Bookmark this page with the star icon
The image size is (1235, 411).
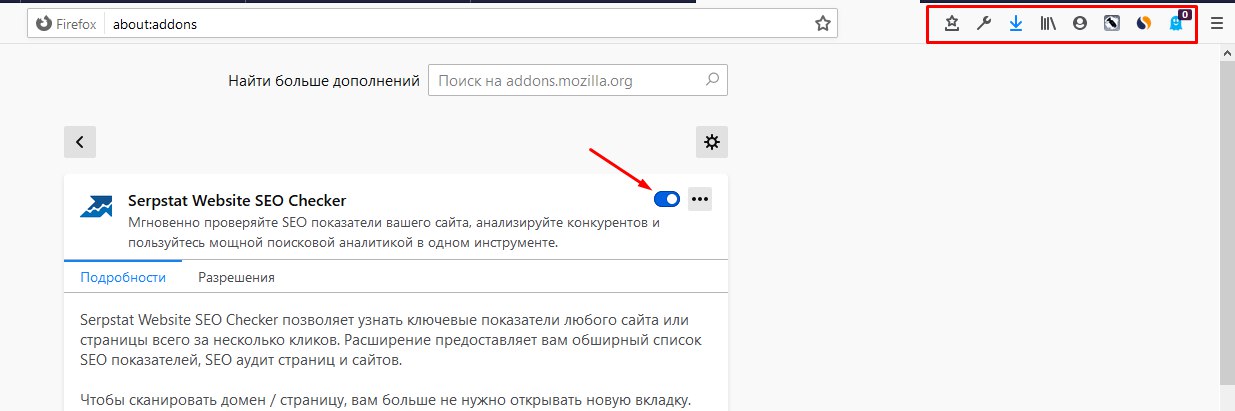click(x=822, y=24)
